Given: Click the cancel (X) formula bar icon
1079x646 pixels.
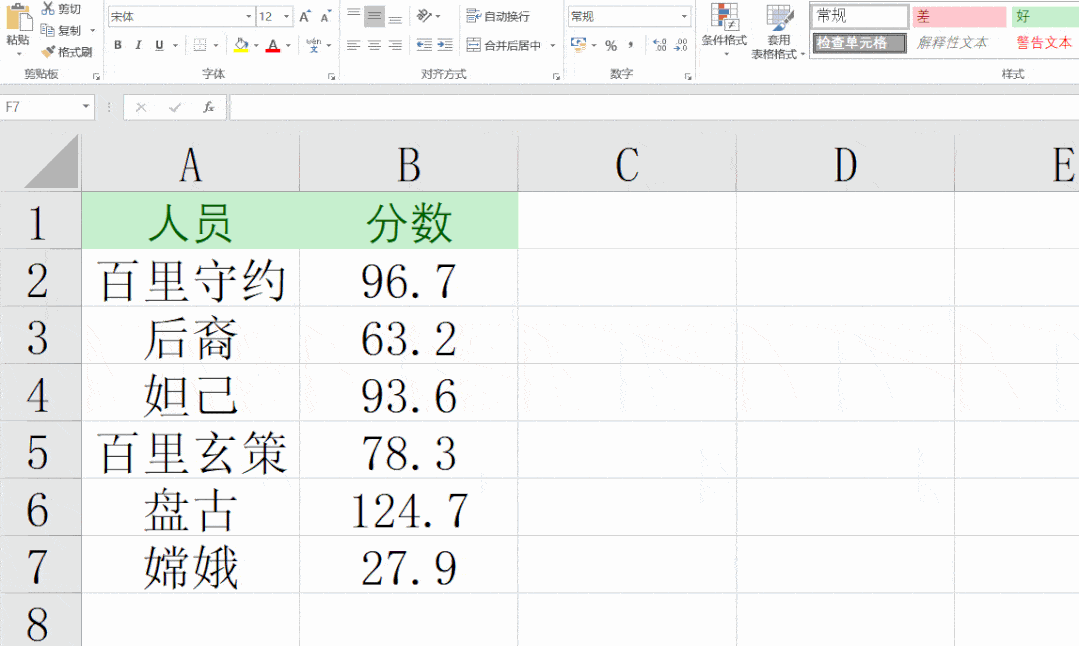Looking at the screenshot, I should coord(141,107).
